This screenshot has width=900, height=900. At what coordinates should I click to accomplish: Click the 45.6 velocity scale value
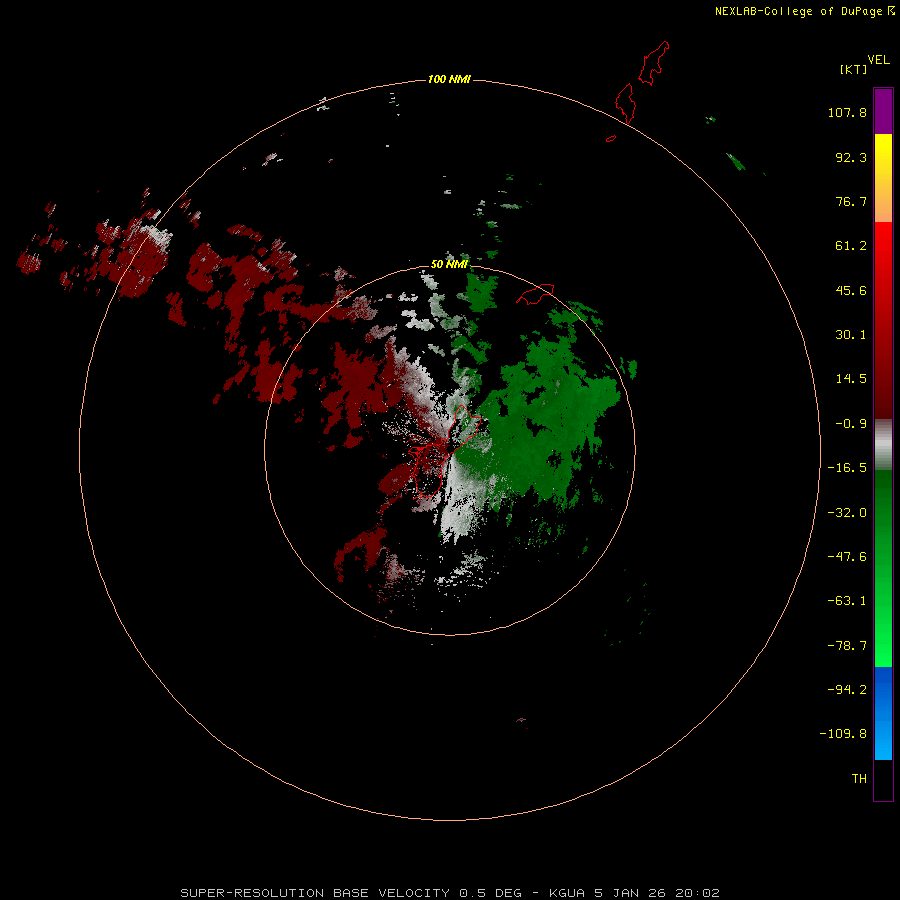(851, 290)
